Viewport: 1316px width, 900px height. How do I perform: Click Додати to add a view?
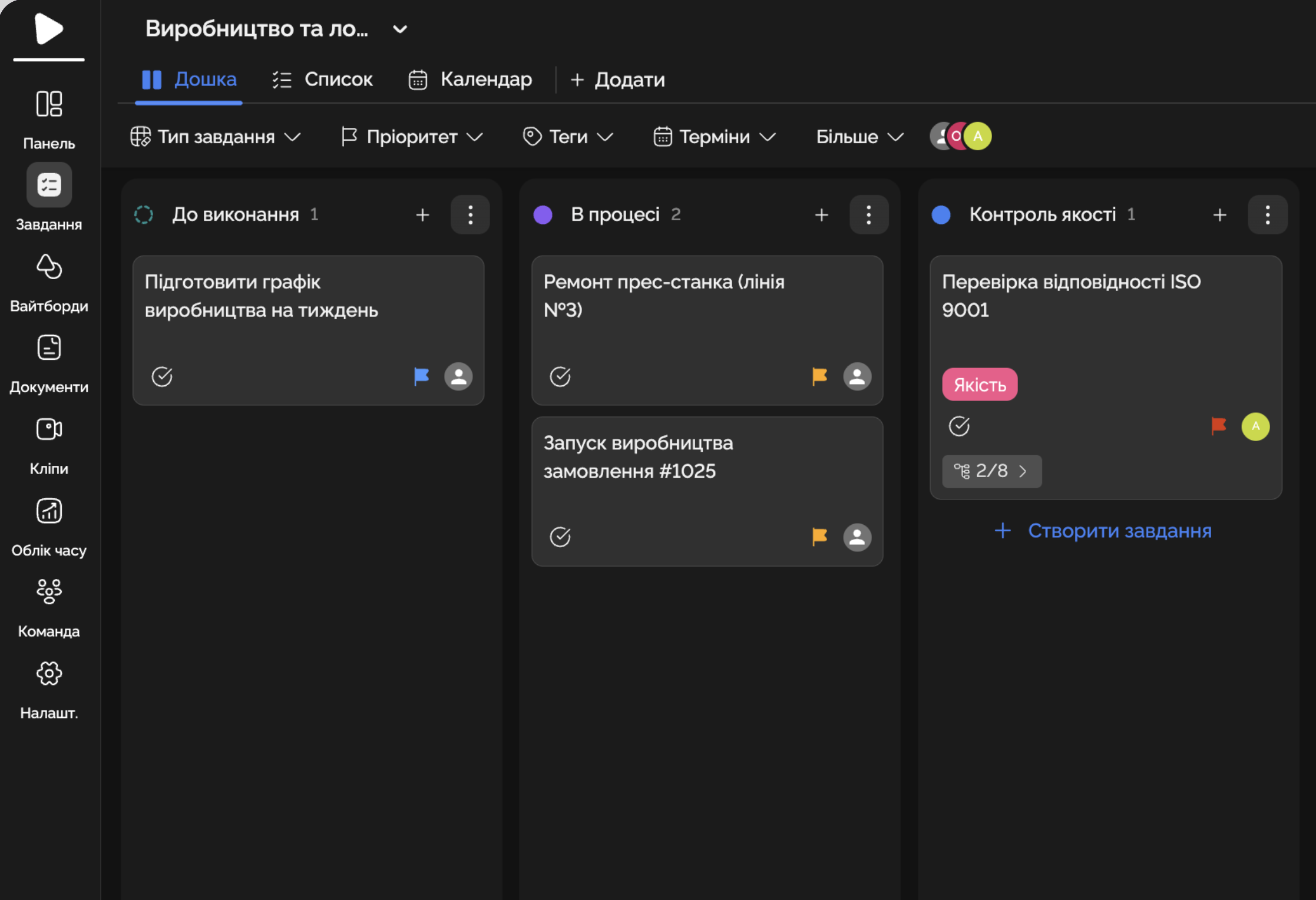point(618,80)
